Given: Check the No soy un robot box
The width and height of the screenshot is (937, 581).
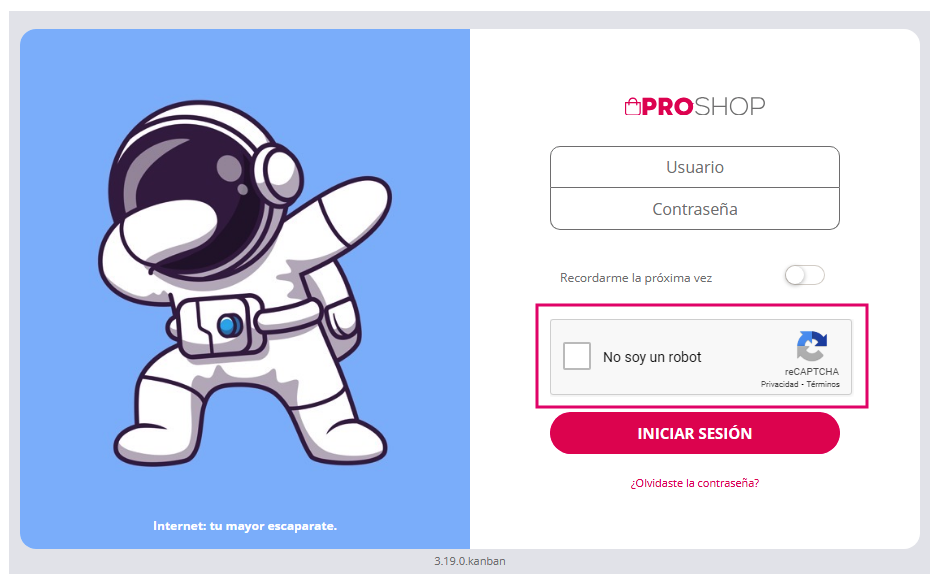Looking at the screenshot, I should click(x=577, y=356).
